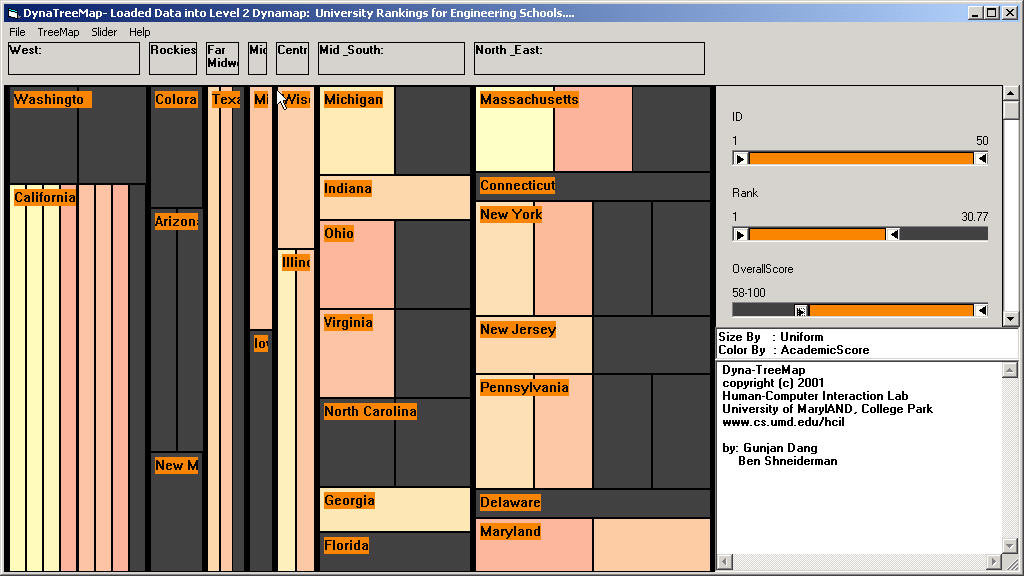Click the ID slider right arrow handle
Viewport: 1024px width, 576px height.
pyautogui.click(x=981, y=158)
